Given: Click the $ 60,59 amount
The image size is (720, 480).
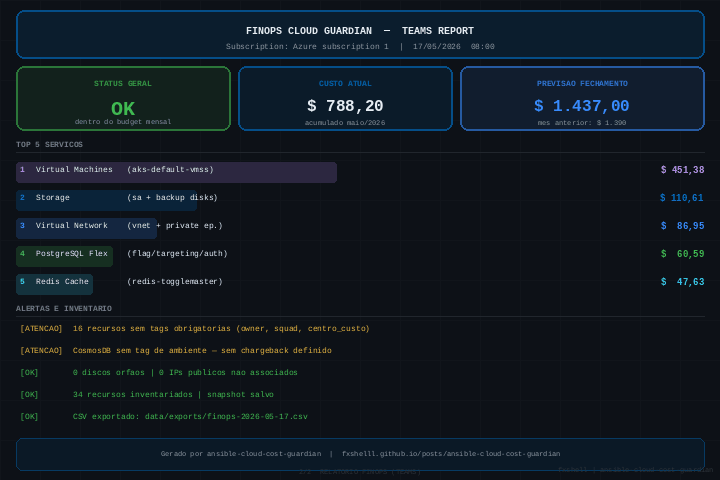Looking at the screenshot, I should pos(682,254).
